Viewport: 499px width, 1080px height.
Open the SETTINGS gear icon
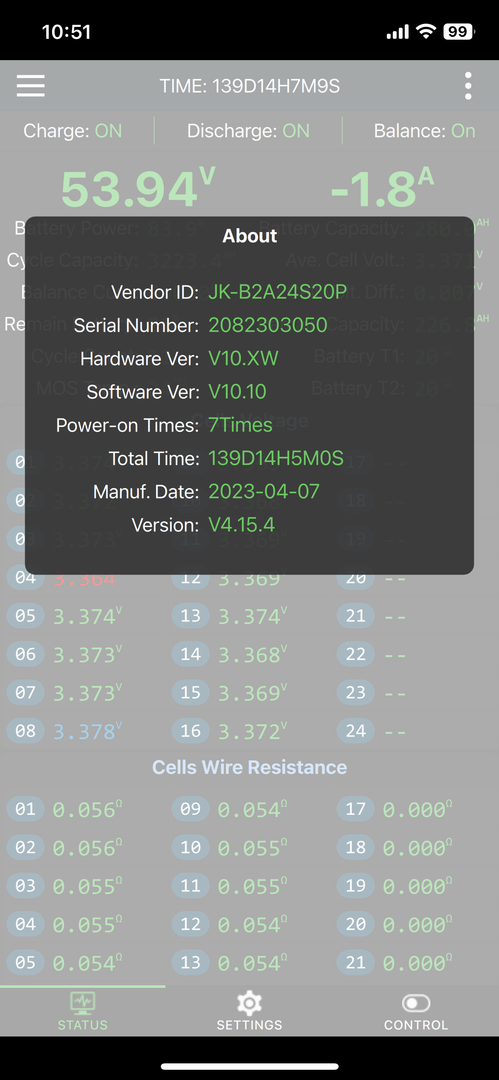(249, 1003)
